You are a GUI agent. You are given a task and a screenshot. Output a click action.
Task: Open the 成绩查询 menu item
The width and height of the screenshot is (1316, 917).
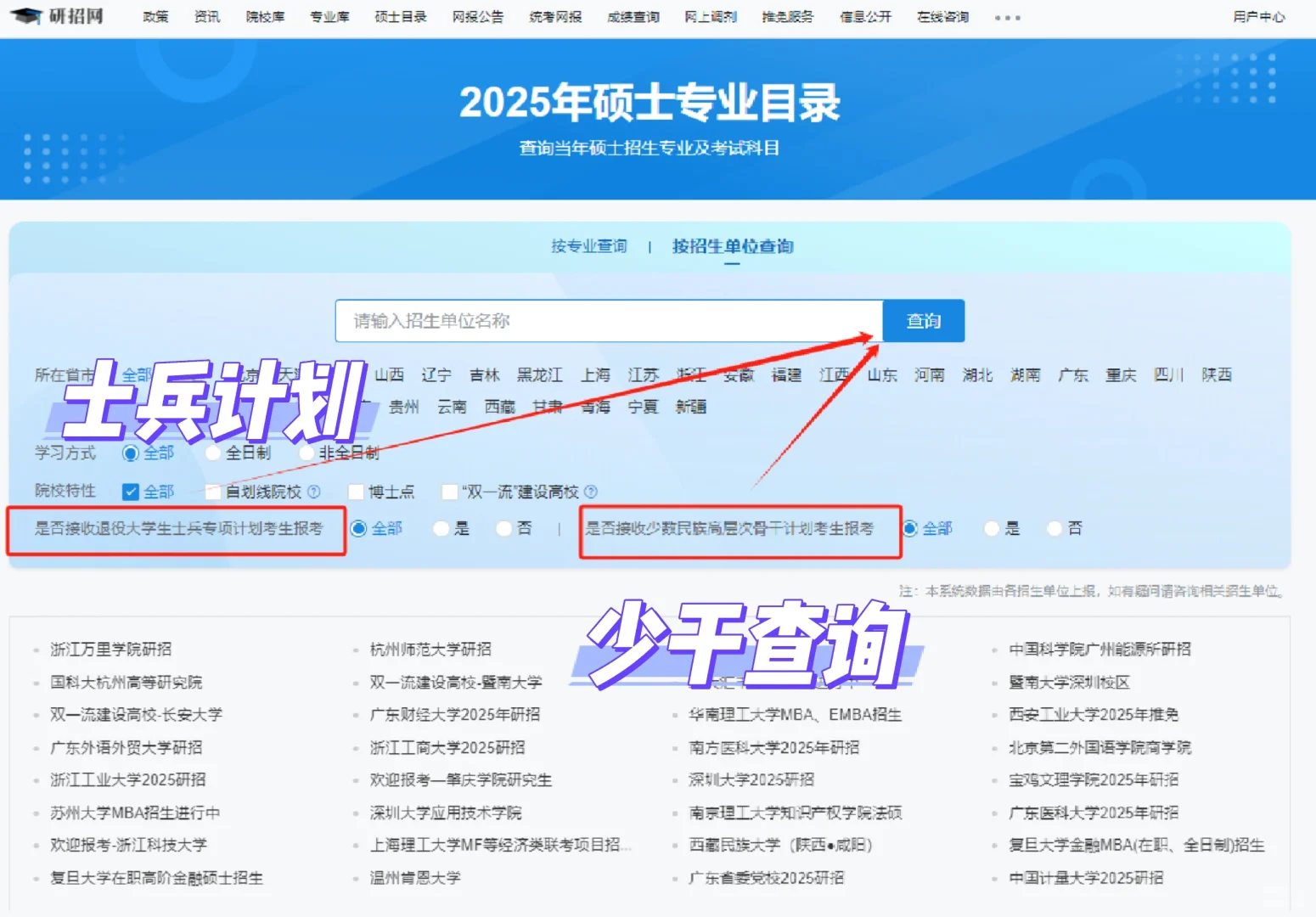(633, 15)
